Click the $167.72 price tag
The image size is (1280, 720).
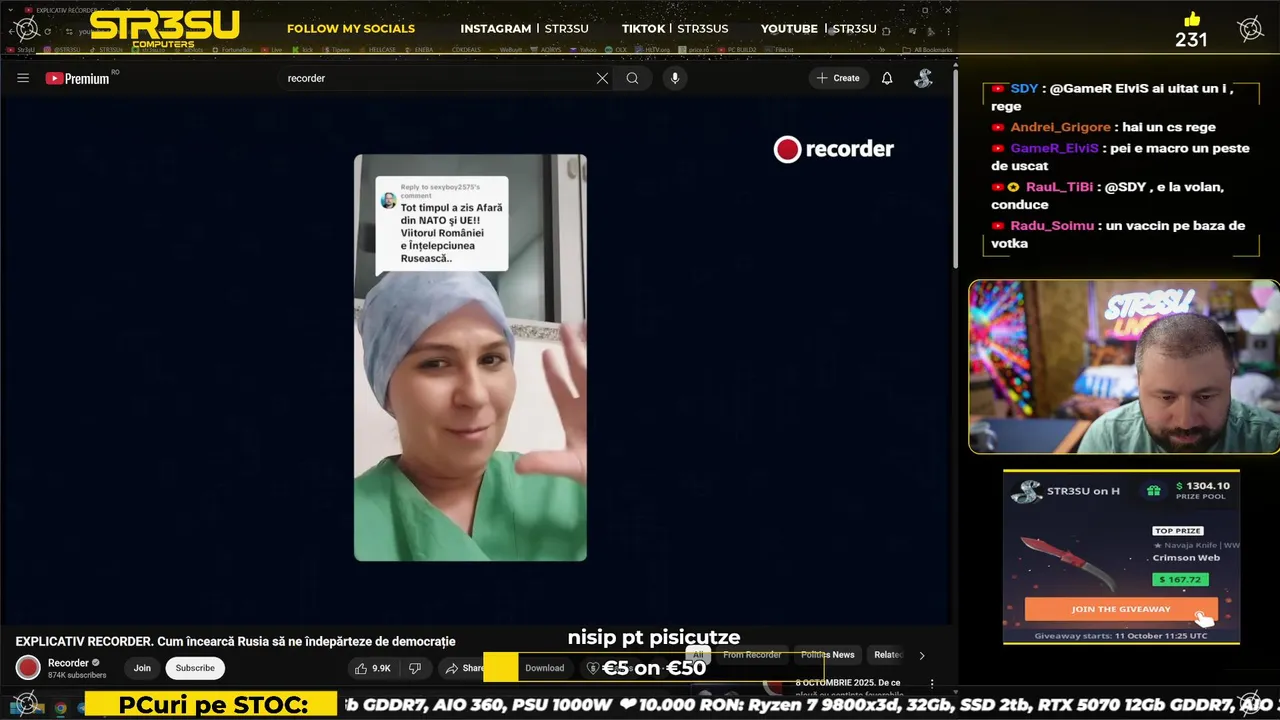coord(1181,579)
